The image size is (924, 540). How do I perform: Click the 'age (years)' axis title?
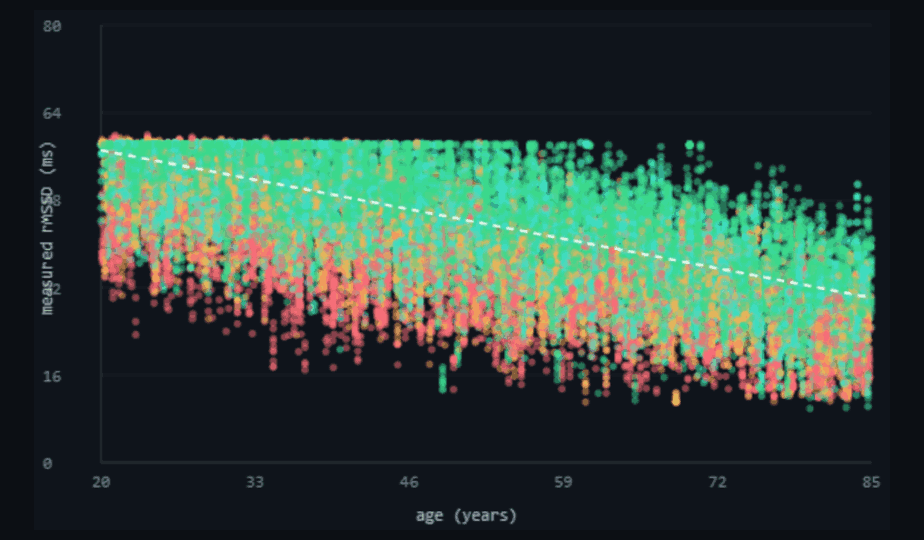pos(466,516)
